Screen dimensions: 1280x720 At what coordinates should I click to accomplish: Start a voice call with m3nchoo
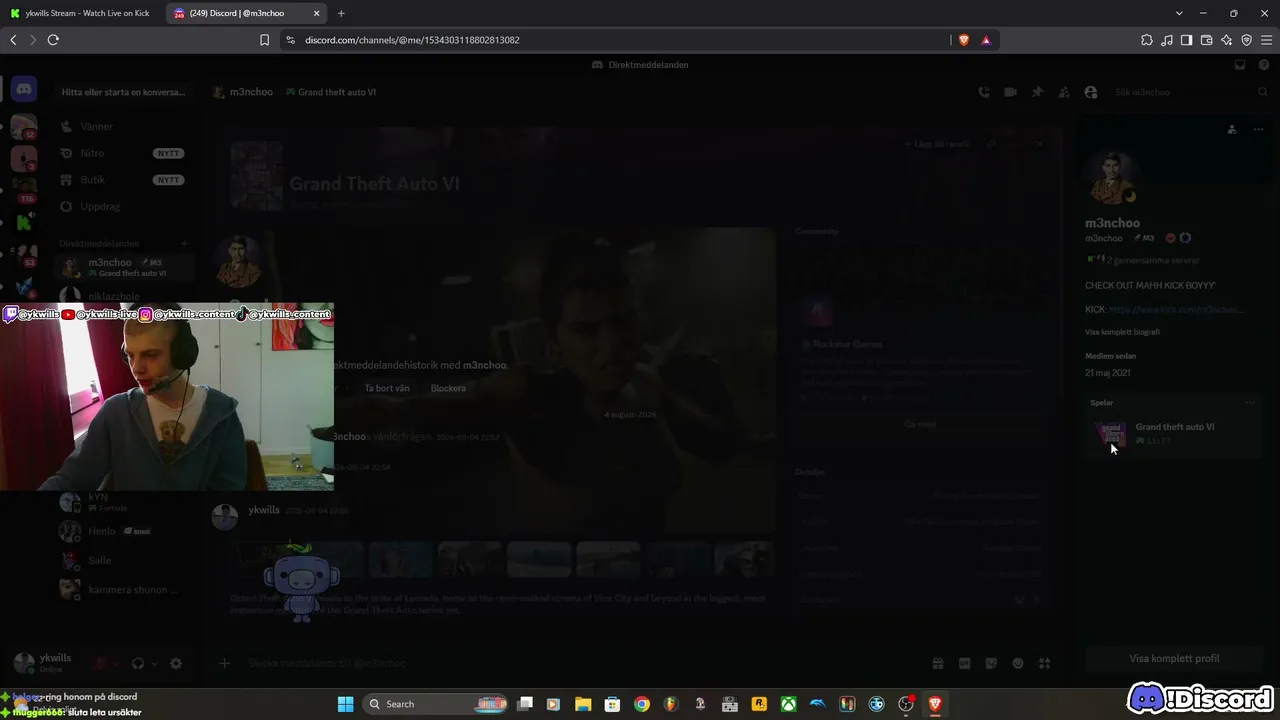tap(984, 92)
